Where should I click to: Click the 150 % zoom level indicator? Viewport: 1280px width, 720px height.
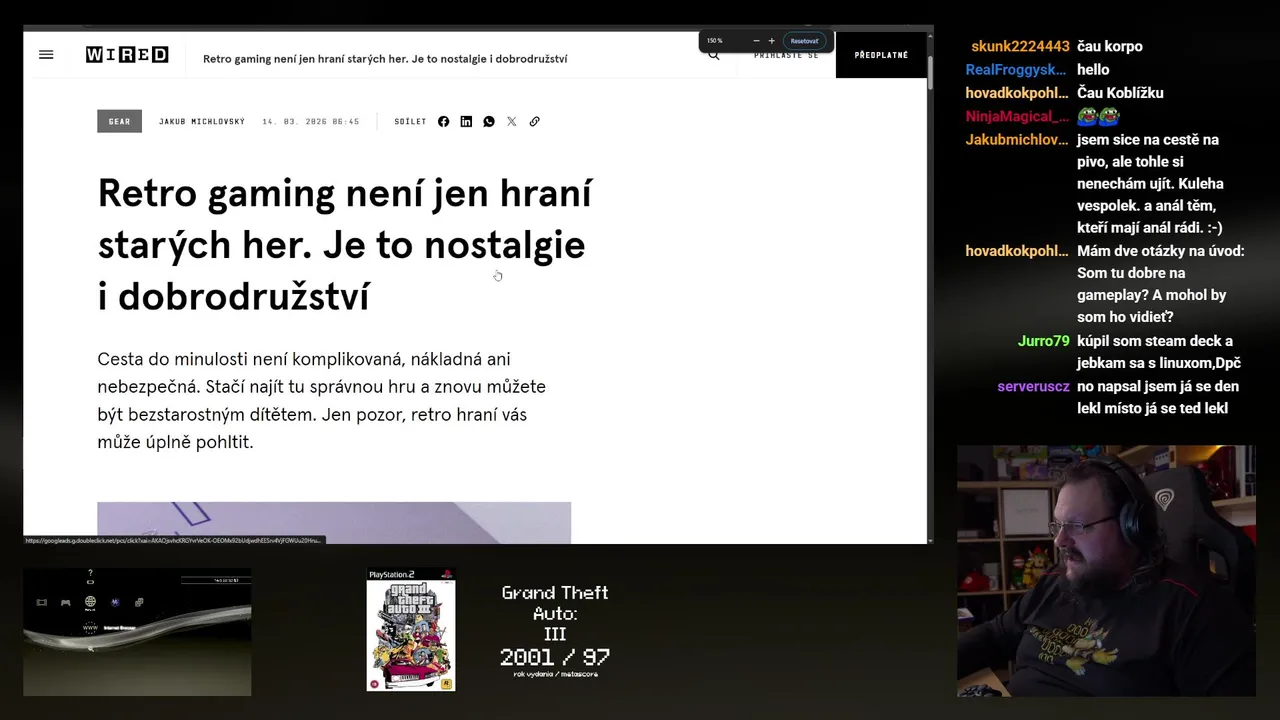(x=714, y=41)
